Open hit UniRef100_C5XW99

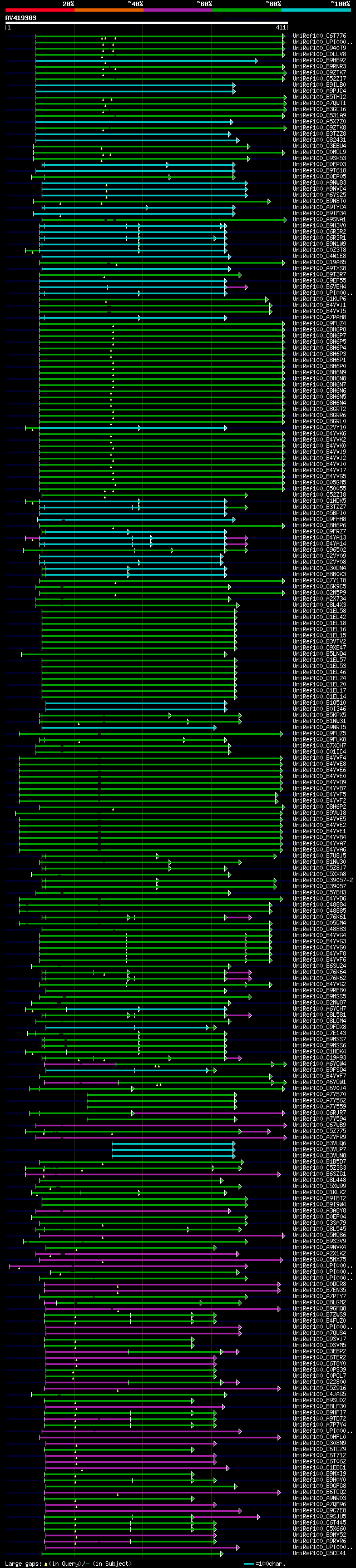[x=319, y=1186]
